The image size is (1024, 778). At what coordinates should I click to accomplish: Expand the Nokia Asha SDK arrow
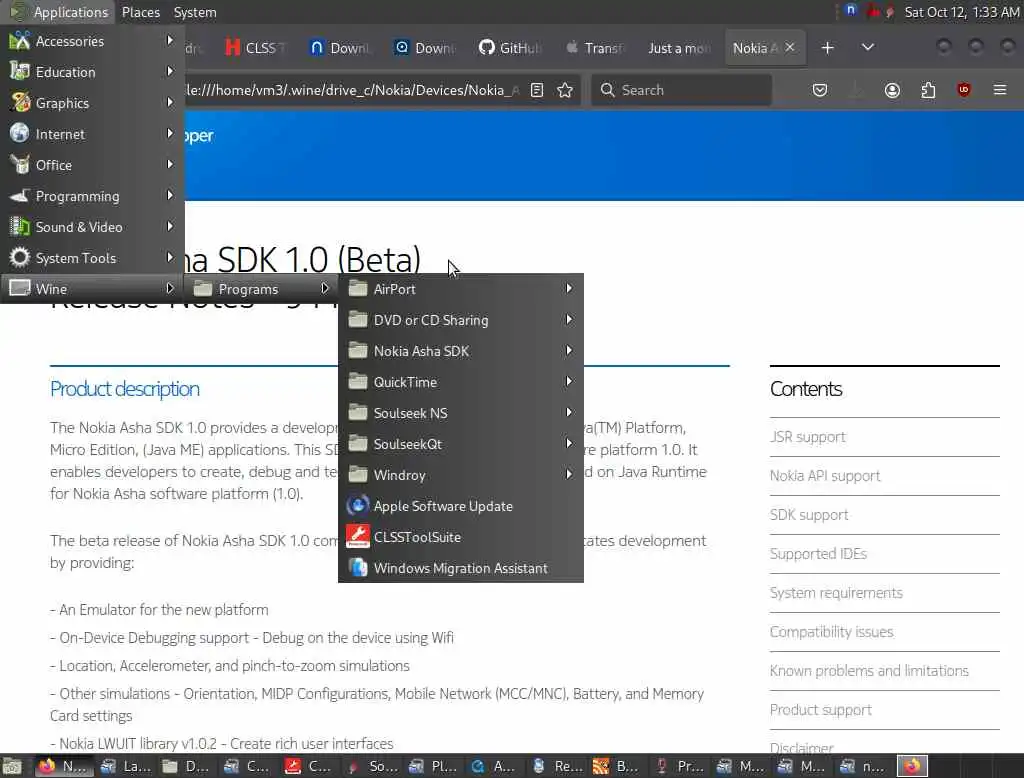[569, 350]
